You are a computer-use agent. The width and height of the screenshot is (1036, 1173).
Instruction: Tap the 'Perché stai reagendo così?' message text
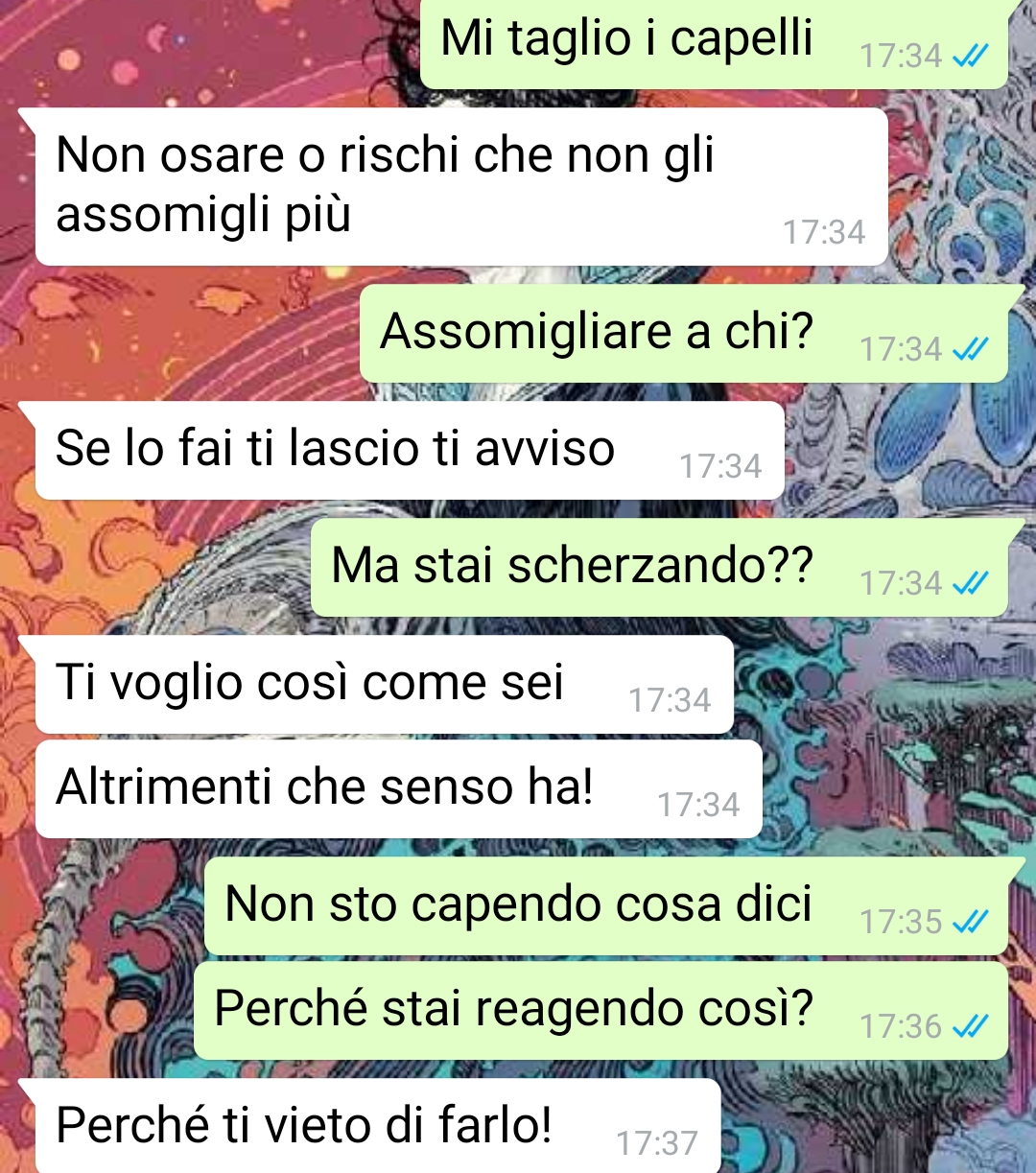click(513, 1009)
